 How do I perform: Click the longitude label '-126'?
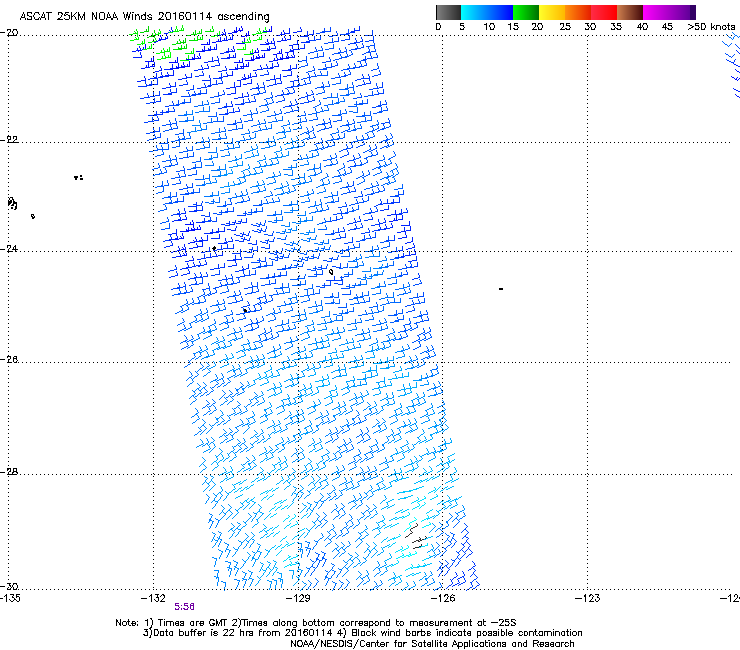pos(443,599)
